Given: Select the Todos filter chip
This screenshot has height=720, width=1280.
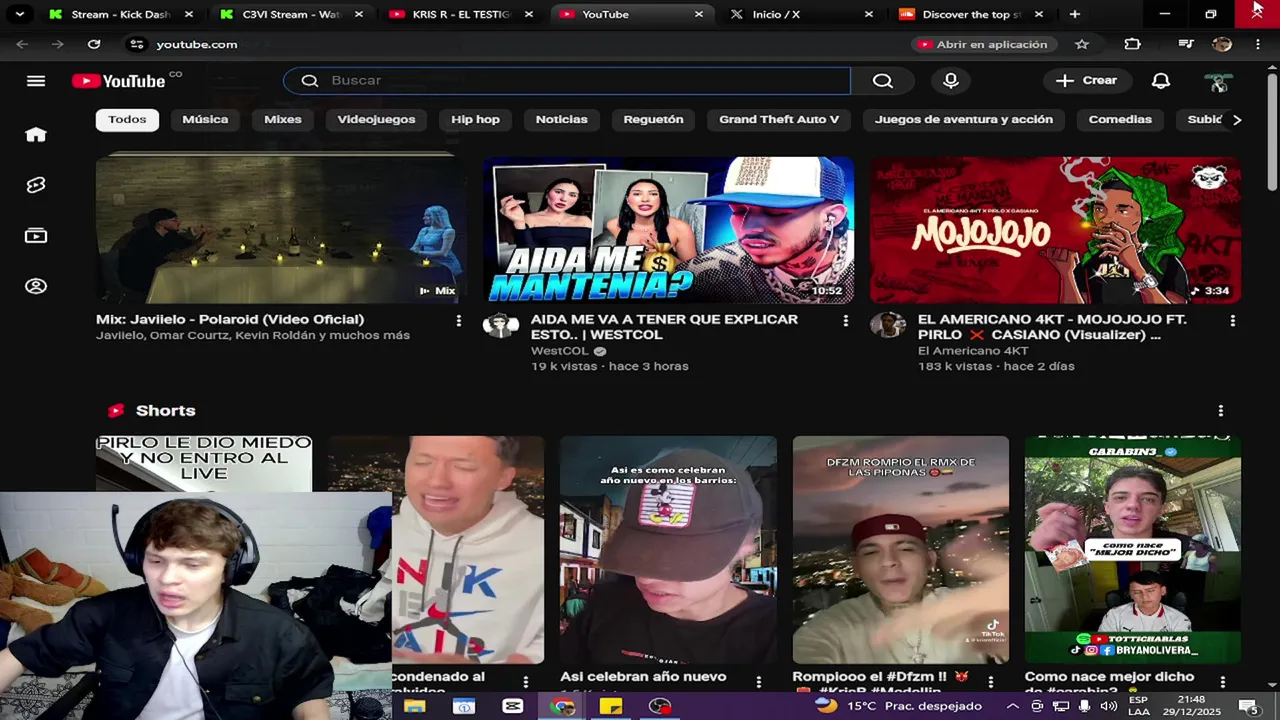Looking at the screenshot, I should (127, 119).
